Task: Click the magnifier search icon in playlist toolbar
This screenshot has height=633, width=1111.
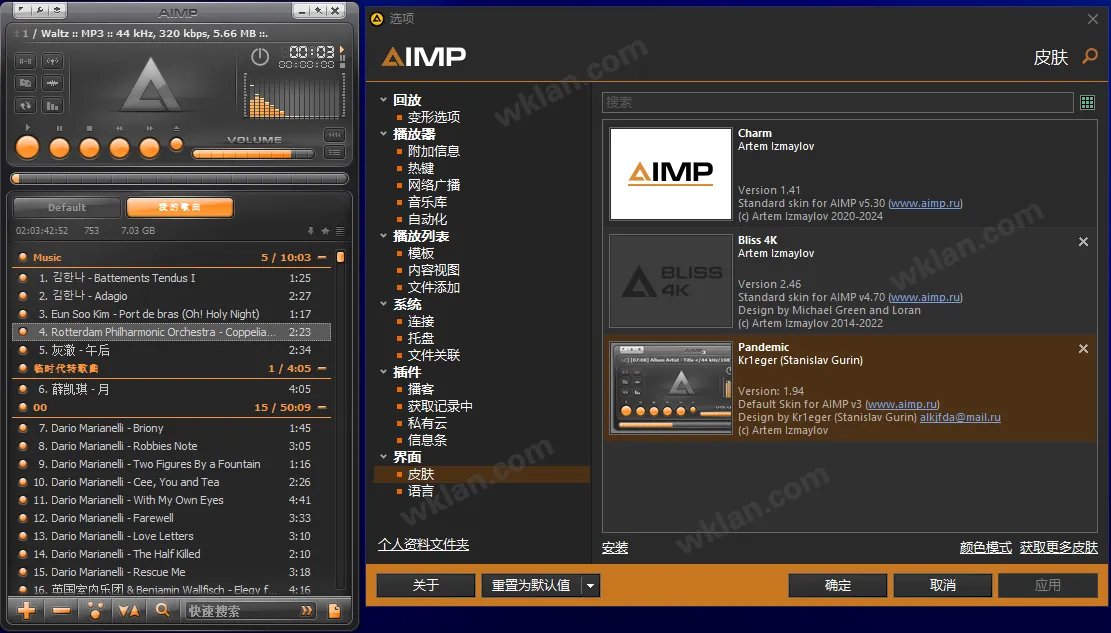Action: (163, 610)
